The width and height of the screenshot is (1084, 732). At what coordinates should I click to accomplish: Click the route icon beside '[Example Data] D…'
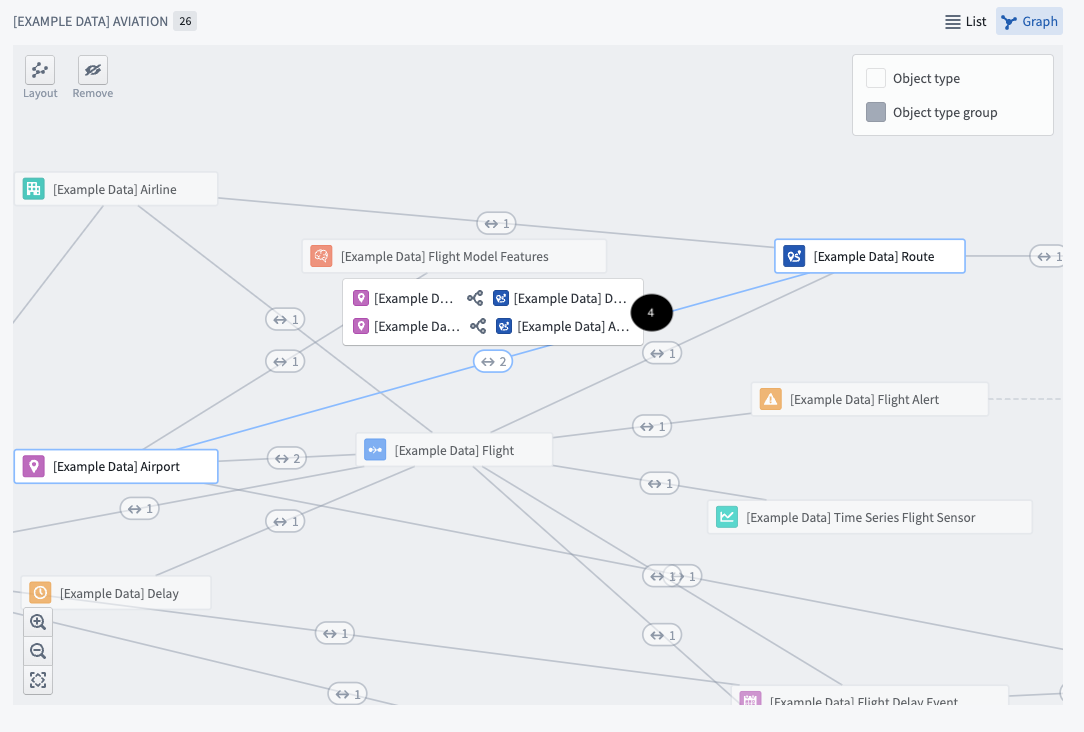click(501, 298)
